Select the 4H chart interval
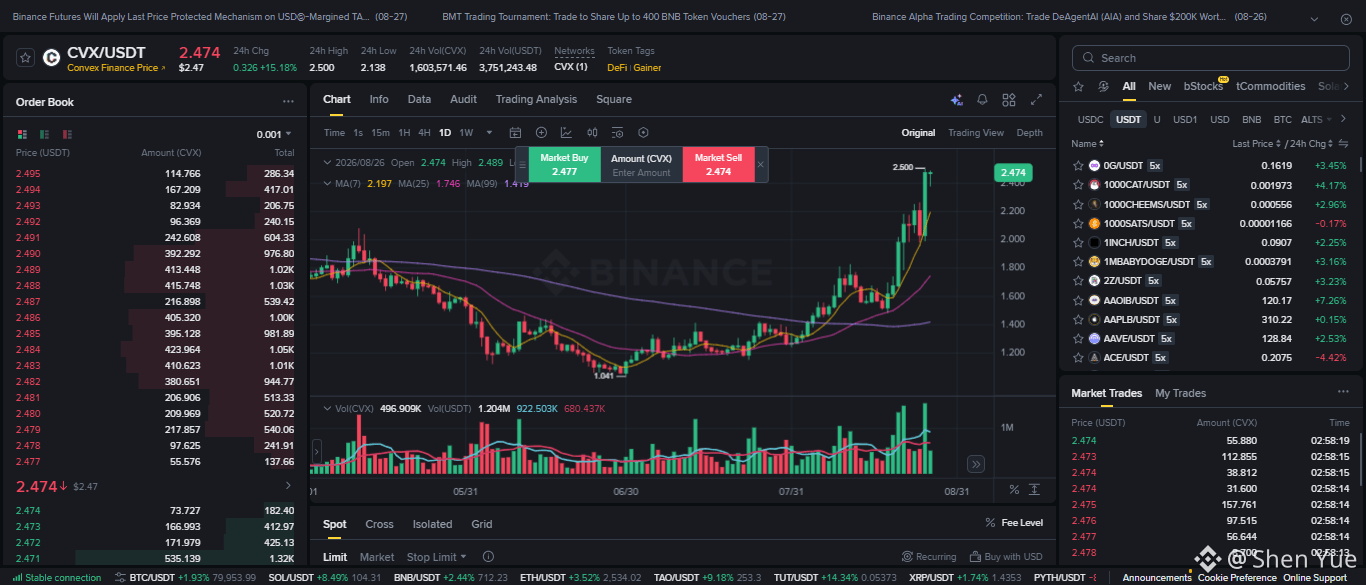Viewport: 1366px width, 585px height. click(x=424, y=132)
